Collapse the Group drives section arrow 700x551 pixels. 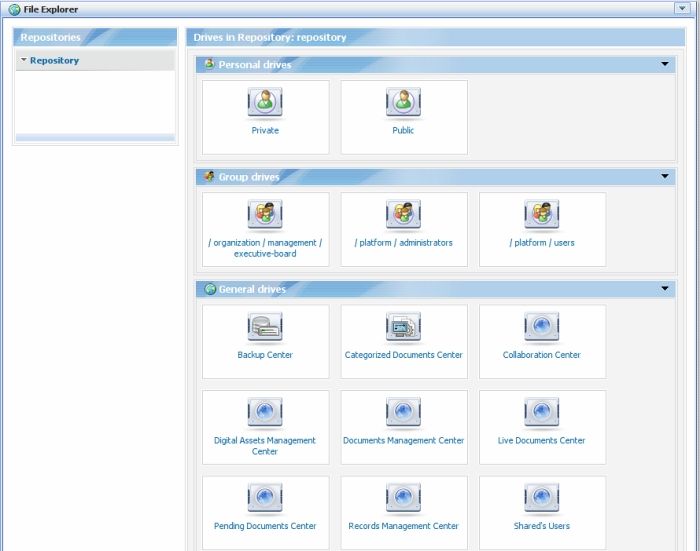(x=665, y=176)
